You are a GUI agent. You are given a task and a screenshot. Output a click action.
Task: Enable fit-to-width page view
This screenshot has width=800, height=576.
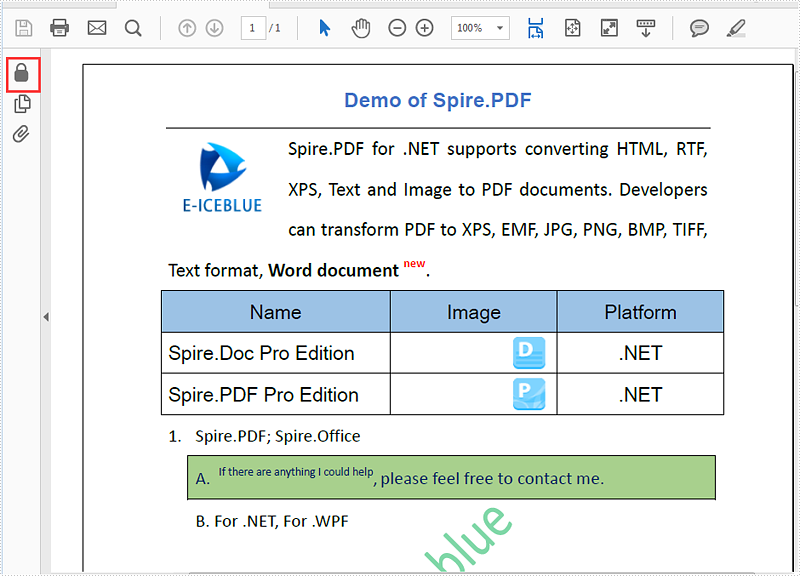click(x=535, y=28)
